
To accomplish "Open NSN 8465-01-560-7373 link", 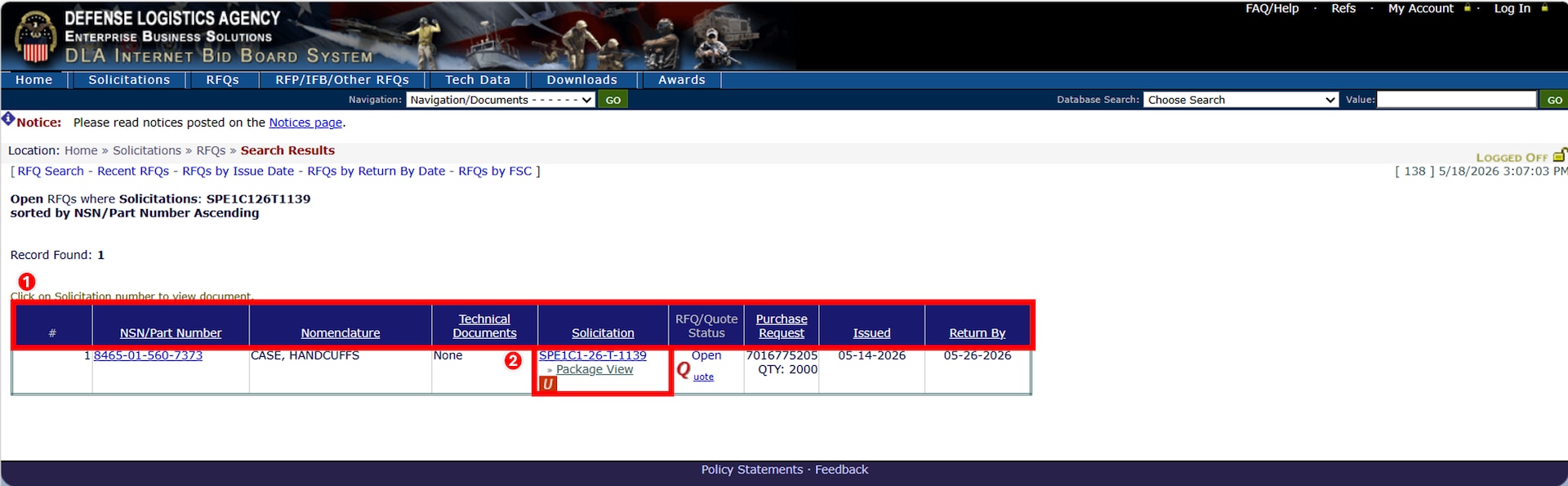I will (148, 355).
